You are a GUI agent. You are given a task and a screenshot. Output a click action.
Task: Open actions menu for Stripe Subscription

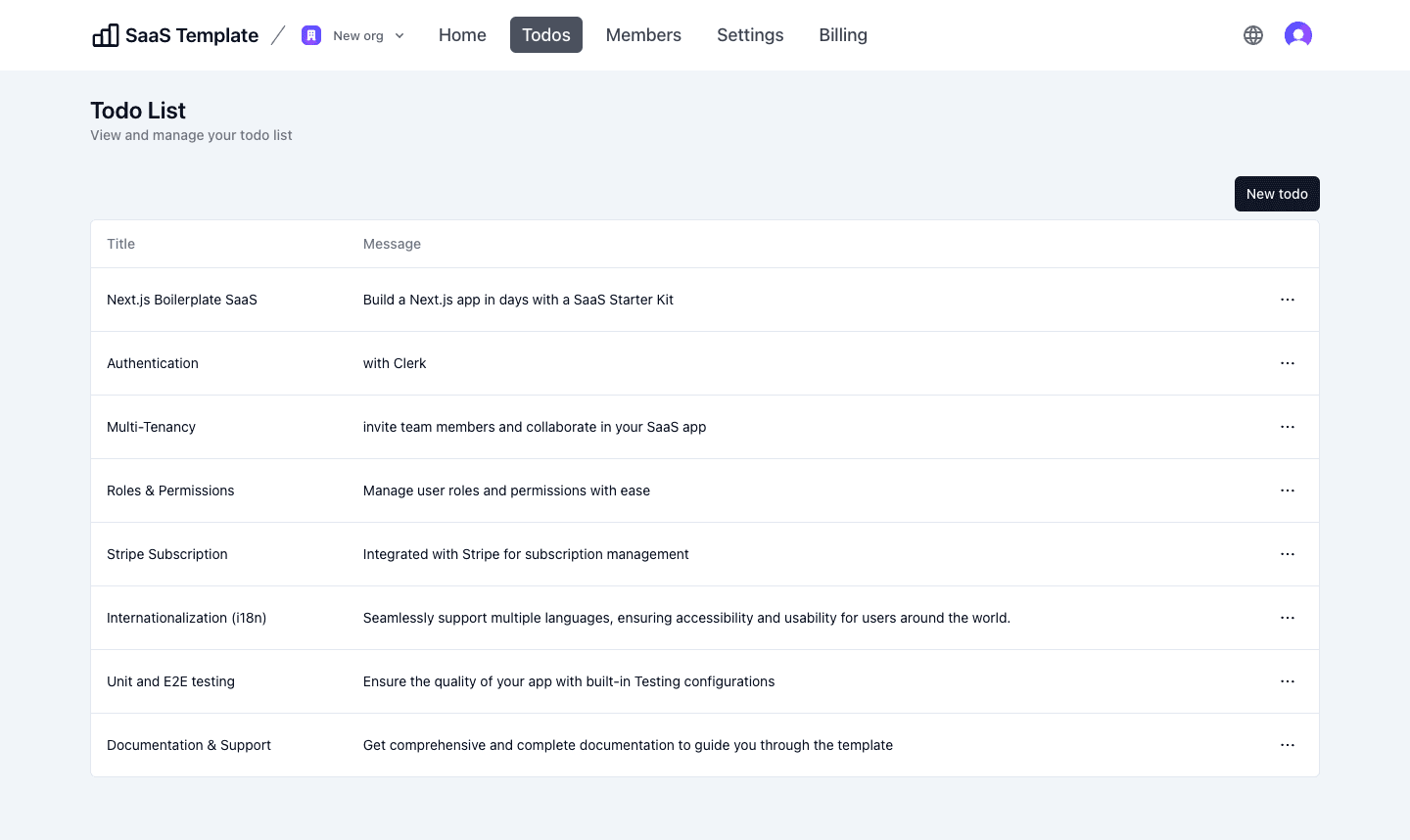click(1288, 554)
